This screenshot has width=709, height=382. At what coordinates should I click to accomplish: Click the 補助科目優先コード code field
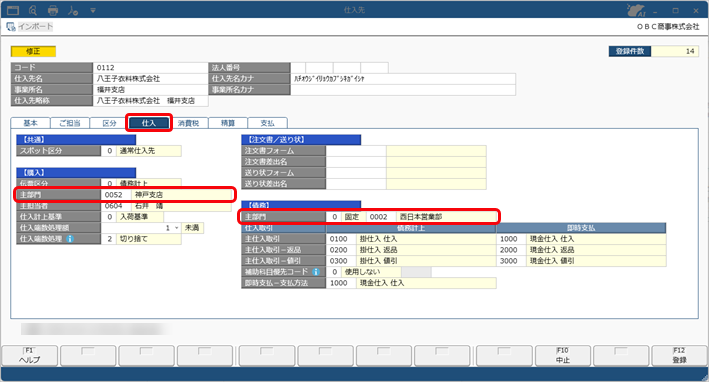(x=334, y=272)
